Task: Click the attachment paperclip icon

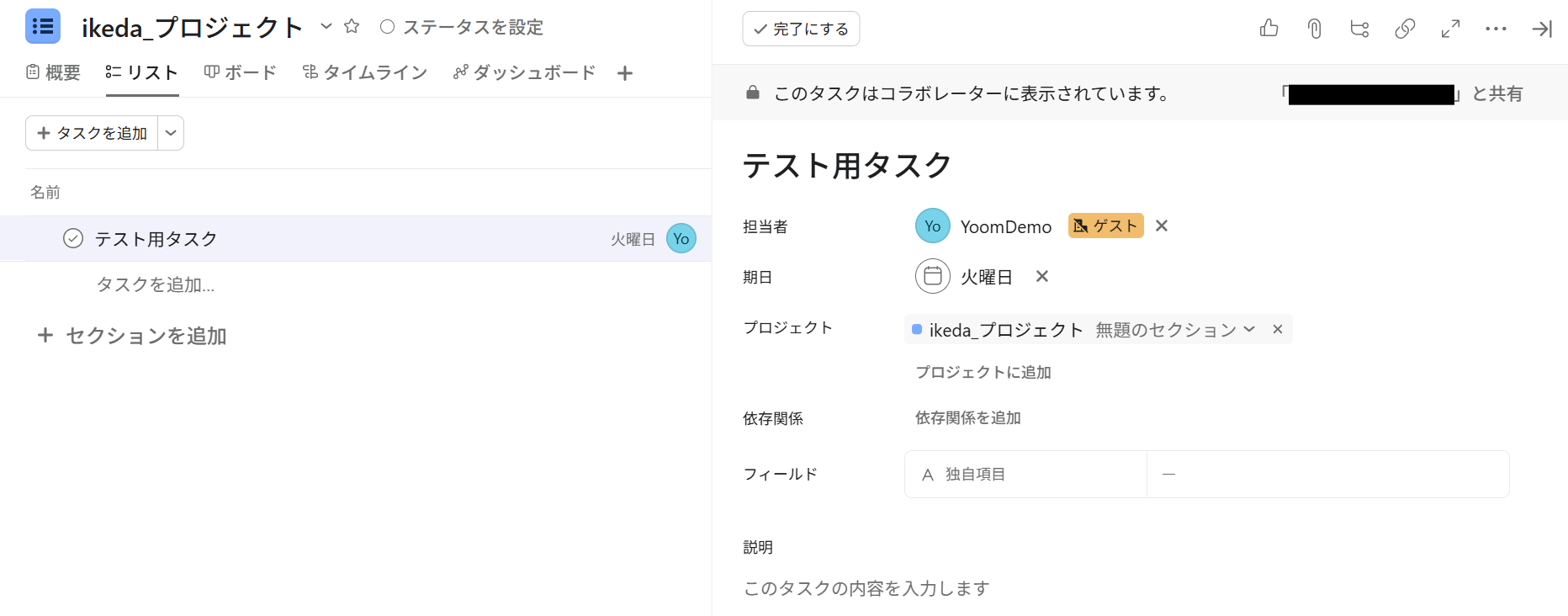Action: coord(1314,29)
